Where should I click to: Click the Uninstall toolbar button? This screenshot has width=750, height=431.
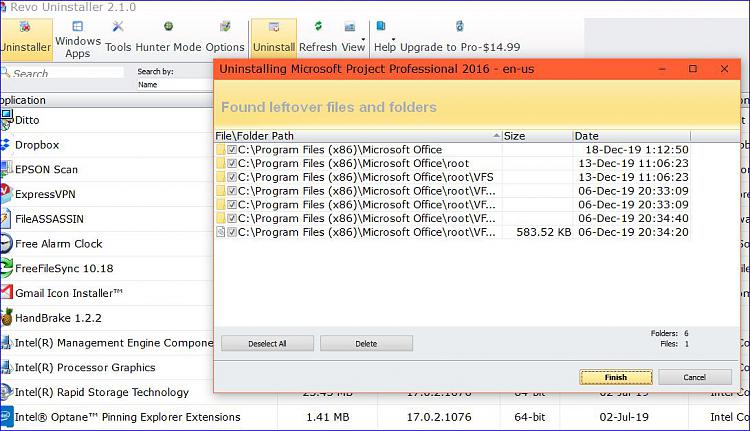pyautogui.click(x=274, y=38)
